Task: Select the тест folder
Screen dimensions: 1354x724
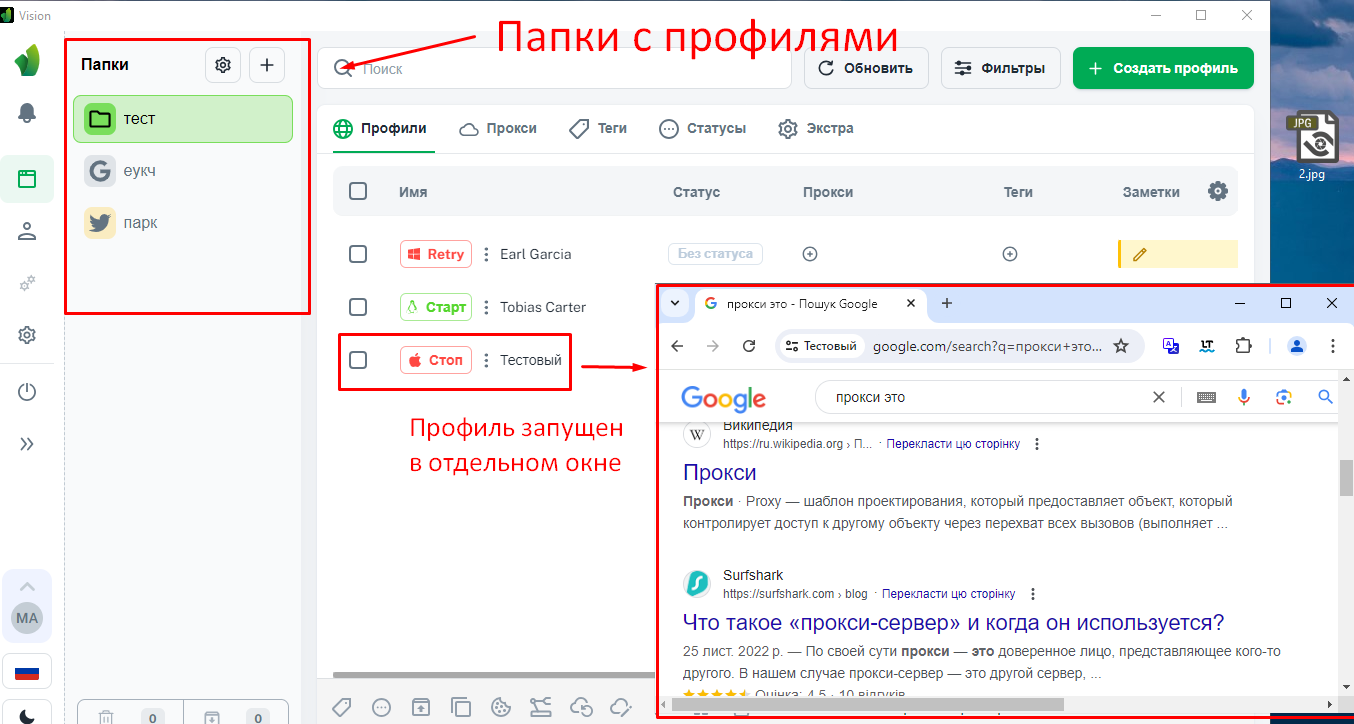Action: pos(183,119)
